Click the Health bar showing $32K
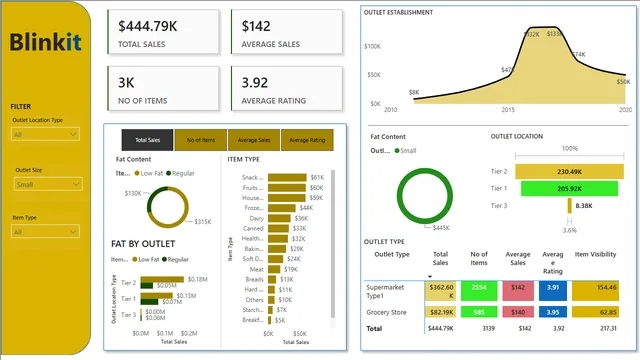This screenshot has width=640, height=360. [278, 239]
